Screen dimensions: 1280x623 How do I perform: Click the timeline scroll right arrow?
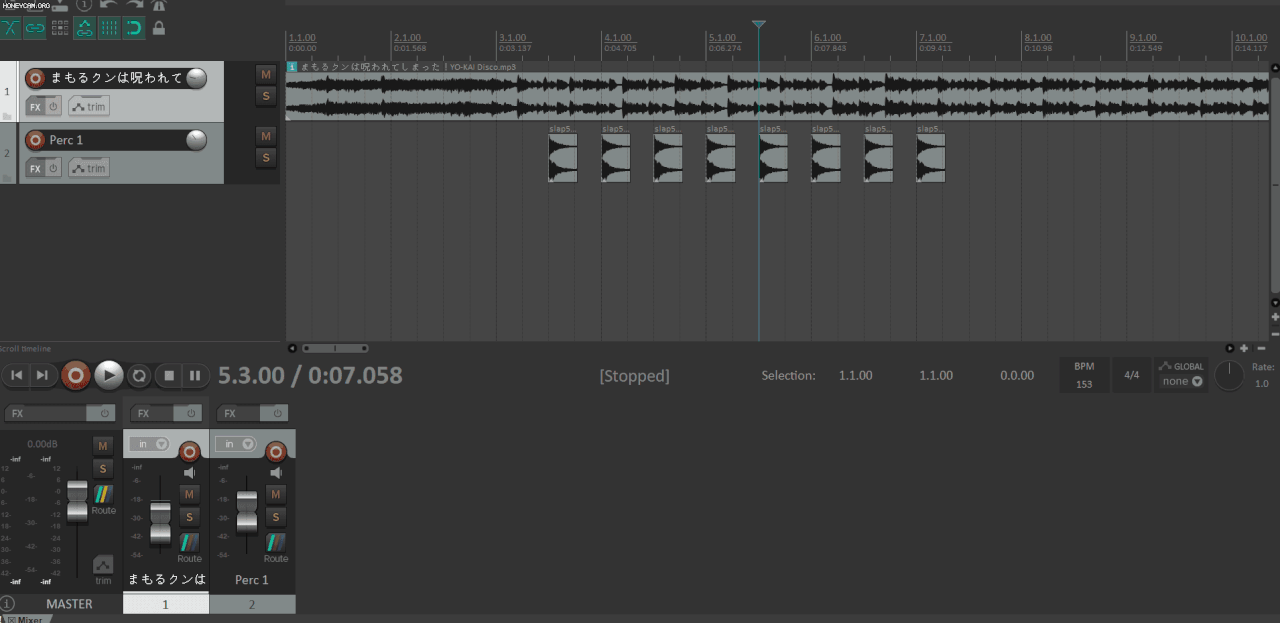1230,348
